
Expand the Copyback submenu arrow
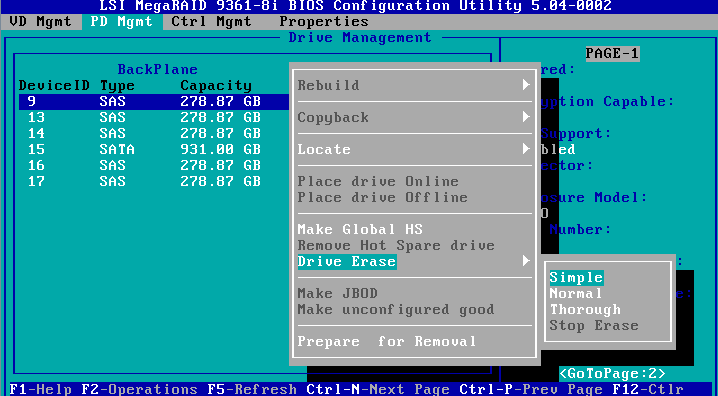click(x=526, y=117)
